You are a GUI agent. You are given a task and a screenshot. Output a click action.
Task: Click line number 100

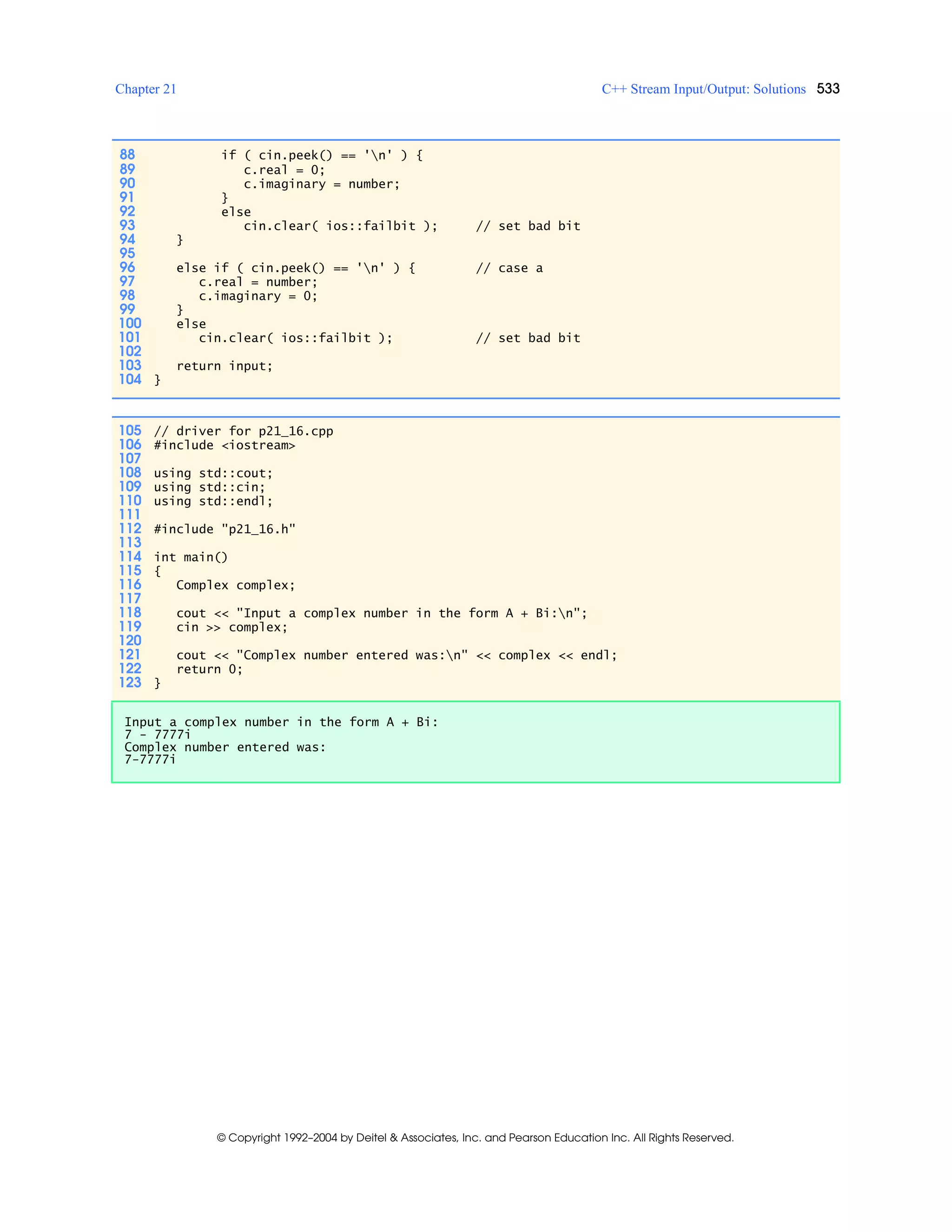click(x=130, y=323)
